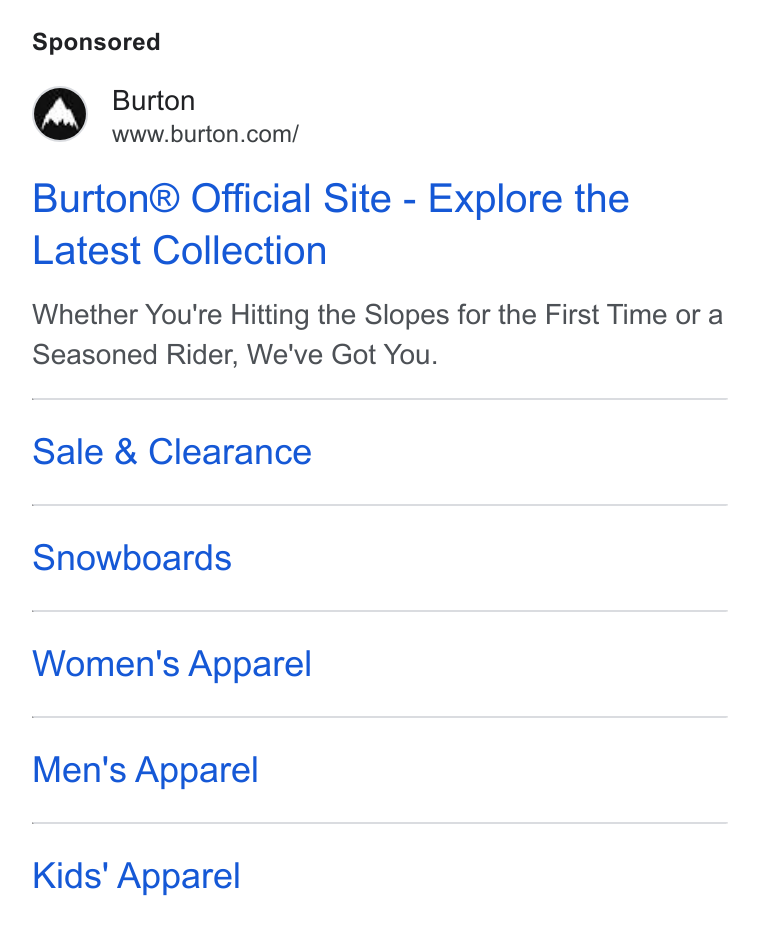The image size is (760, 928).
Task: Open the Sale & Clearance sitelink
Action: pos(172,452)
